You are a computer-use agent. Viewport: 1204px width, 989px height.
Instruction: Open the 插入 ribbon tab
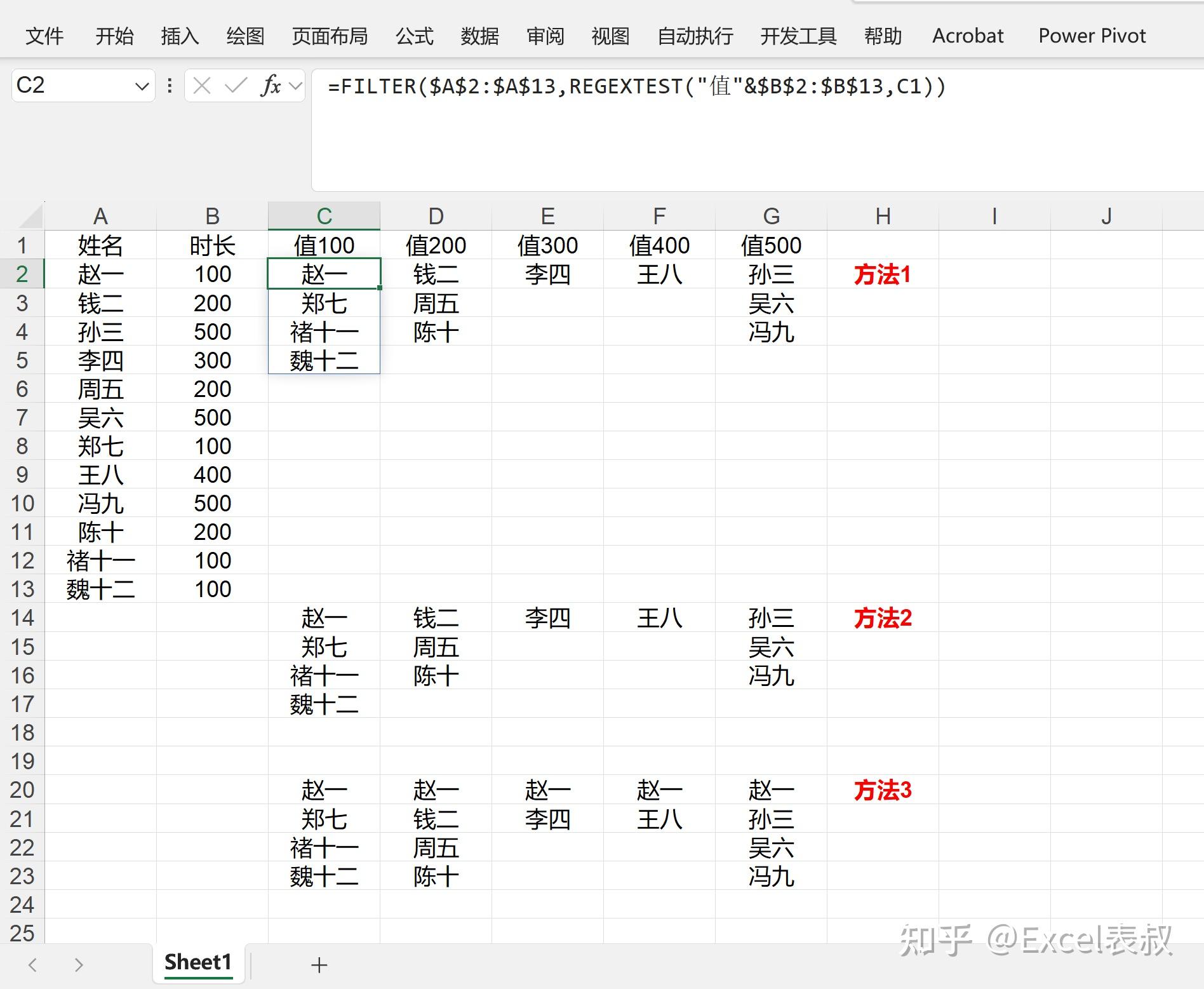[x=180, y=36]
